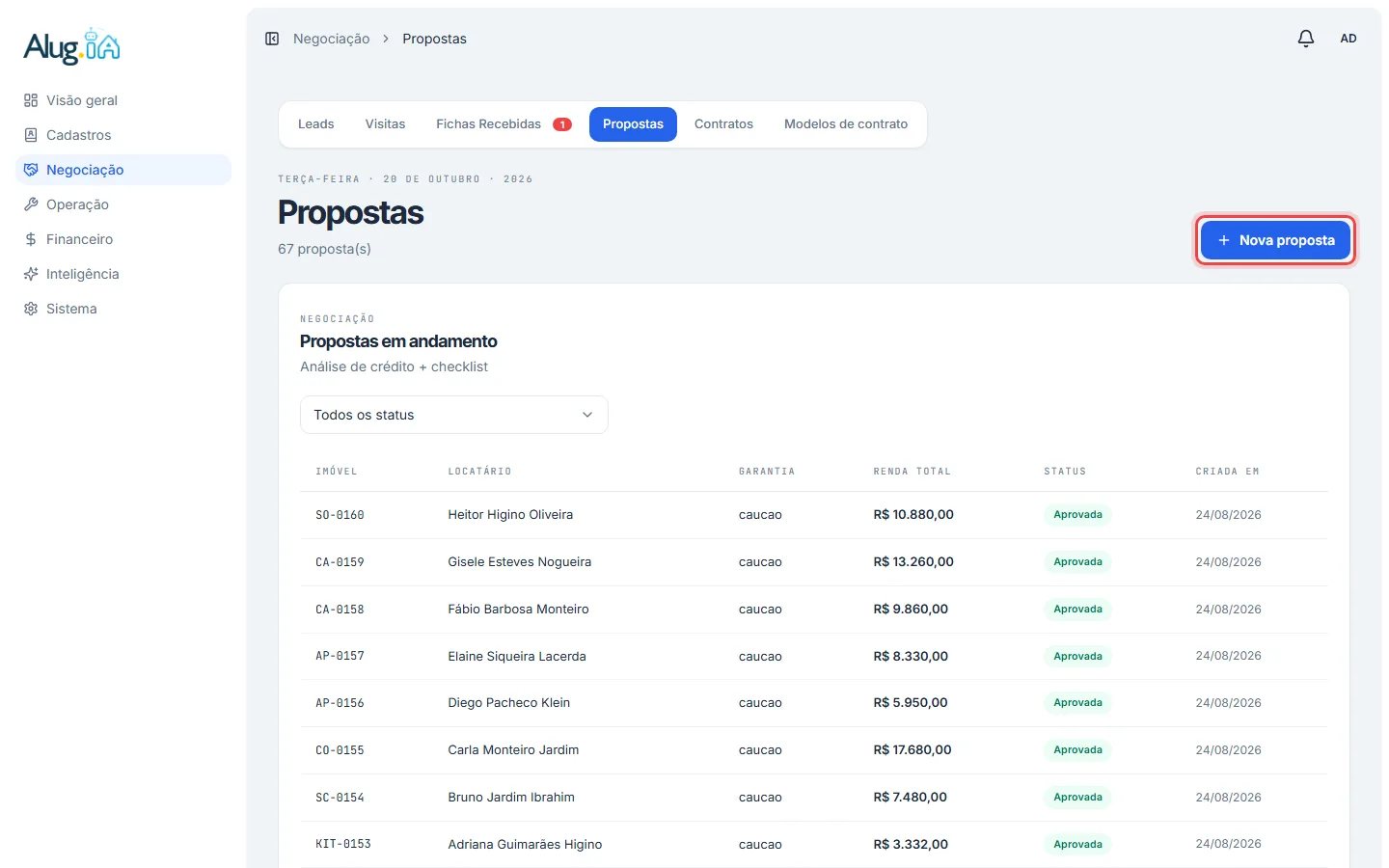The height and width of the screenshot is (868, 1389).
Task: Open proposal SO-0160
Action: [340, 515]
